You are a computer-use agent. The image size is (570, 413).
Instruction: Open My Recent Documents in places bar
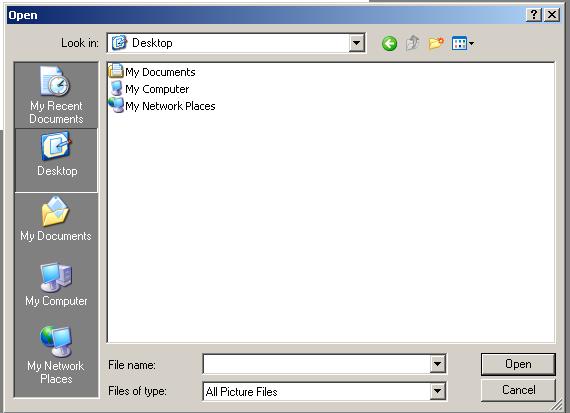[56, 95]
